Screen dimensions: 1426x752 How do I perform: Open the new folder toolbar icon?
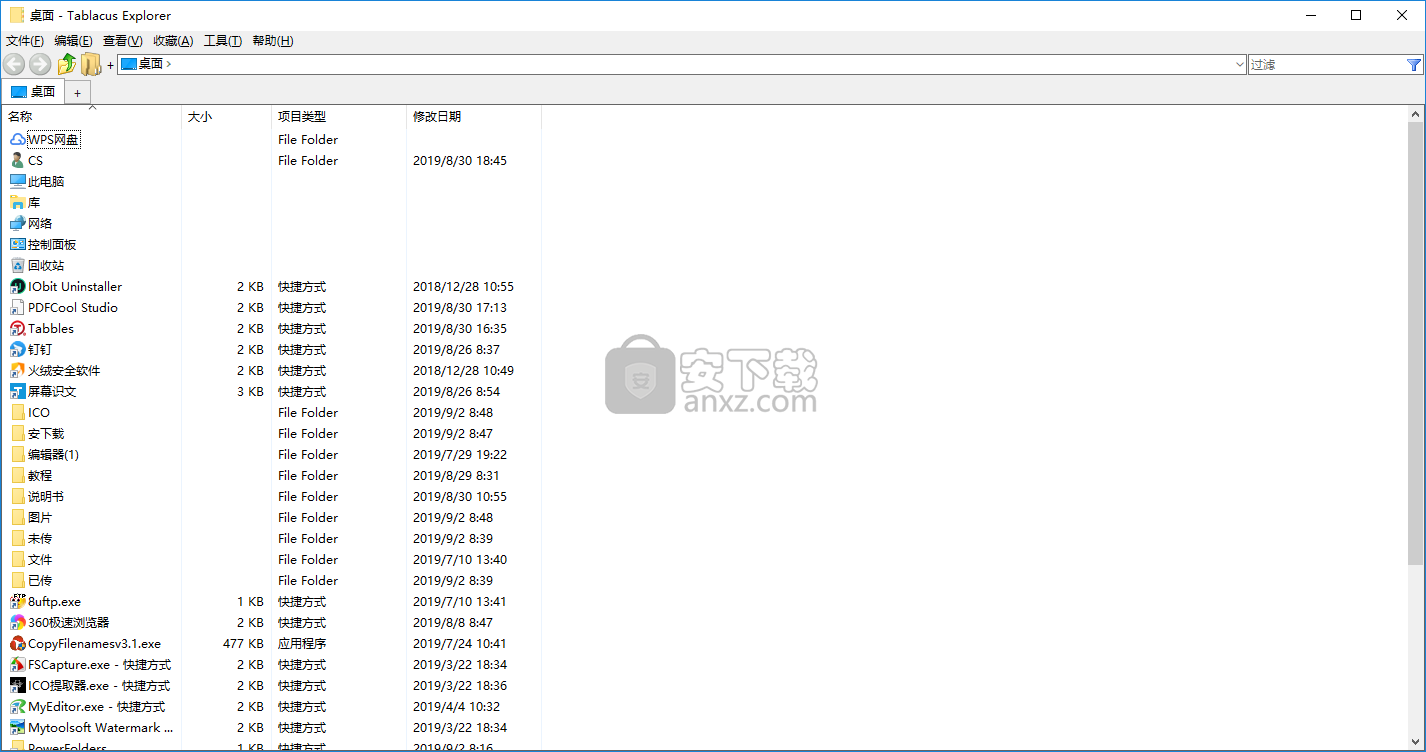tap(91, 64)
